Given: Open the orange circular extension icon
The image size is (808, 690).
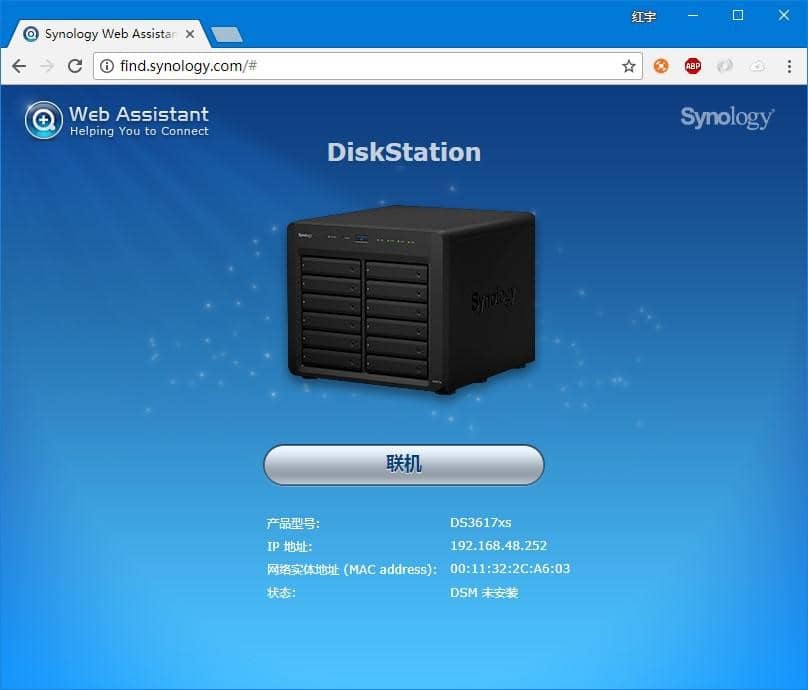Looking at the screenshot, I should coord(661,66).
